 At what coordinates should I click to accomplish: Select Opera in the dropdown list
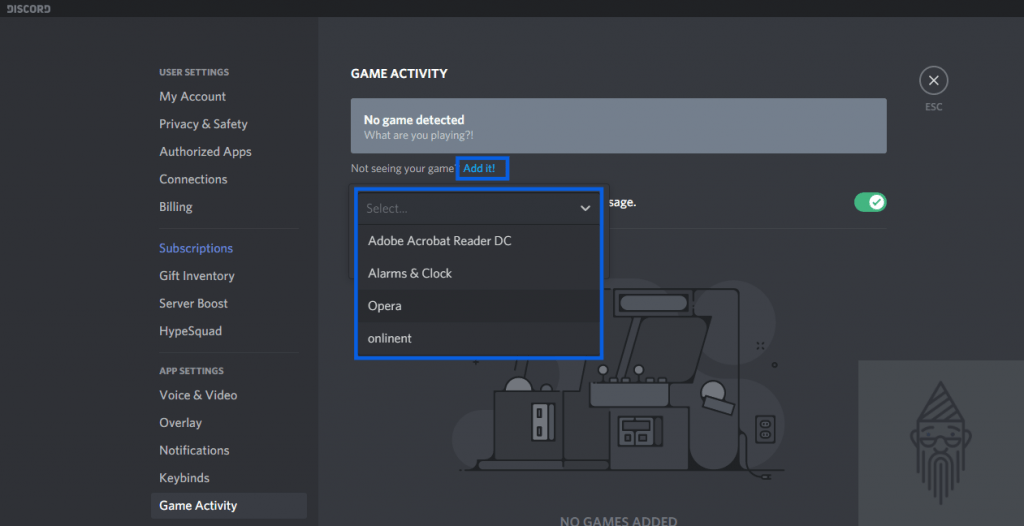click(478, 306)
